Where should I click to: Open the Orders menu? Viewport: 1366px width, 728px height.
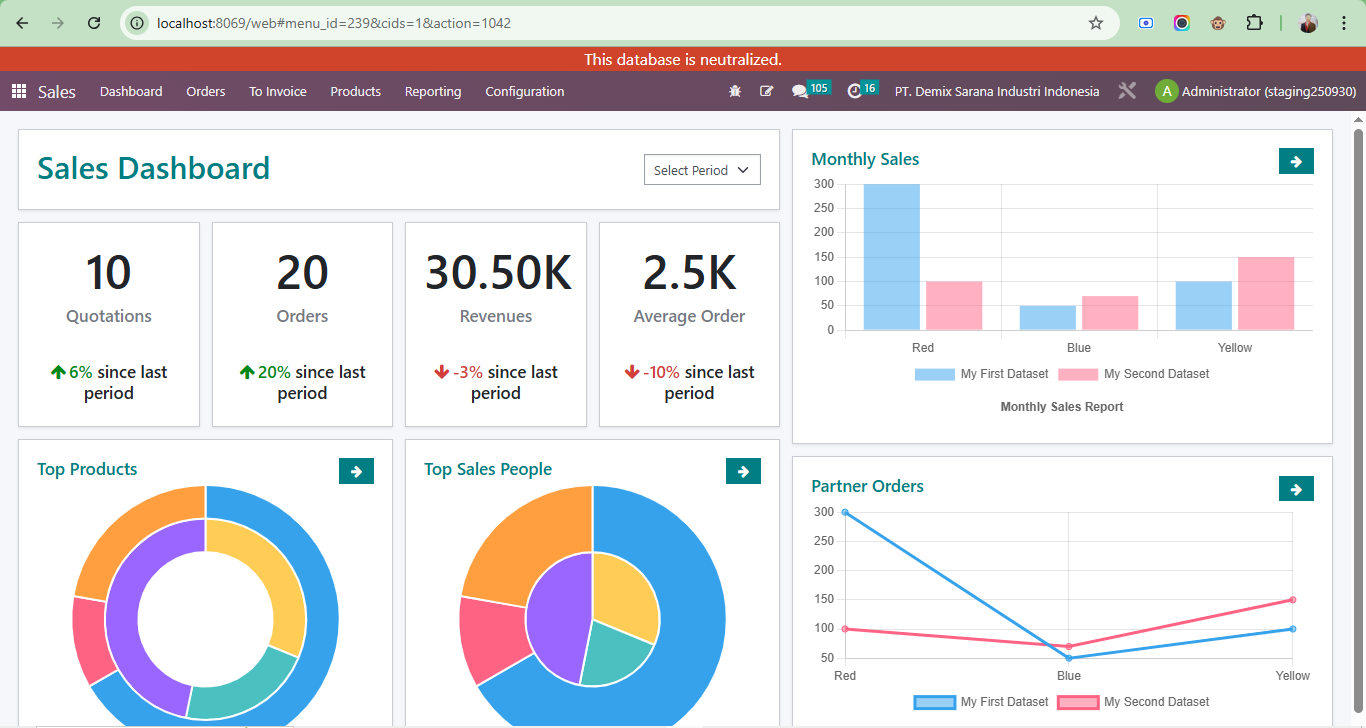click(206, 91)
